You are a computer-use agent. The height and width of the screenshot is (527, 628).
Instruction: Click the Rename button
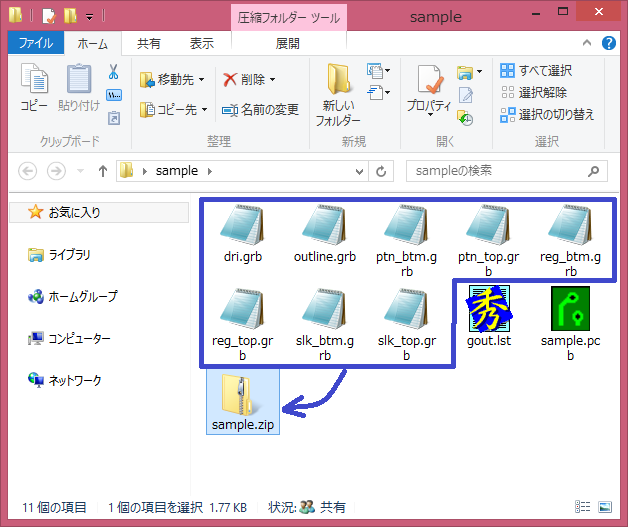click(260, 109)
